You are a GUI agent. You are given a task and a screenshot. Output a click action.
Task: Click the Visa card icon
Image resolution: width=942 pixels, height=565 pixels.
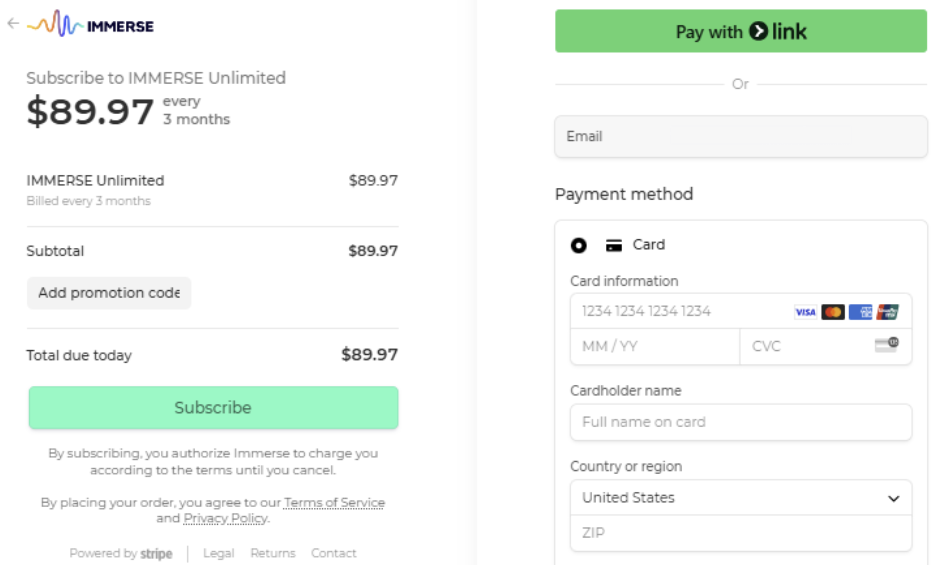pos(805,312)
